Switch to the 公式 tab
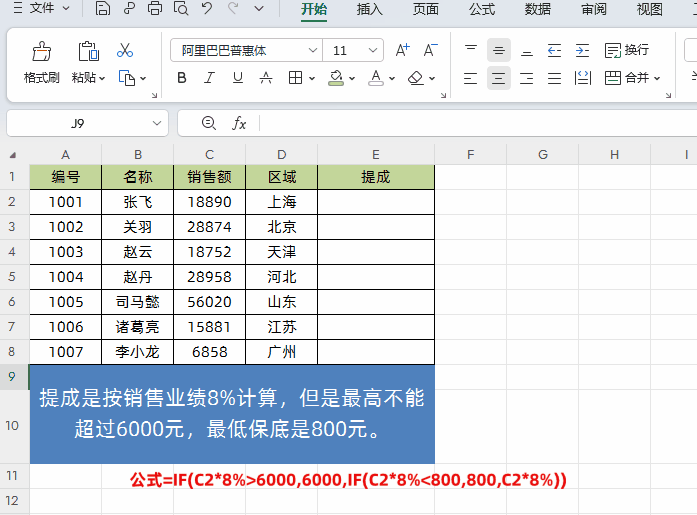This screenshot has height=515, width=697. (482, 9)
